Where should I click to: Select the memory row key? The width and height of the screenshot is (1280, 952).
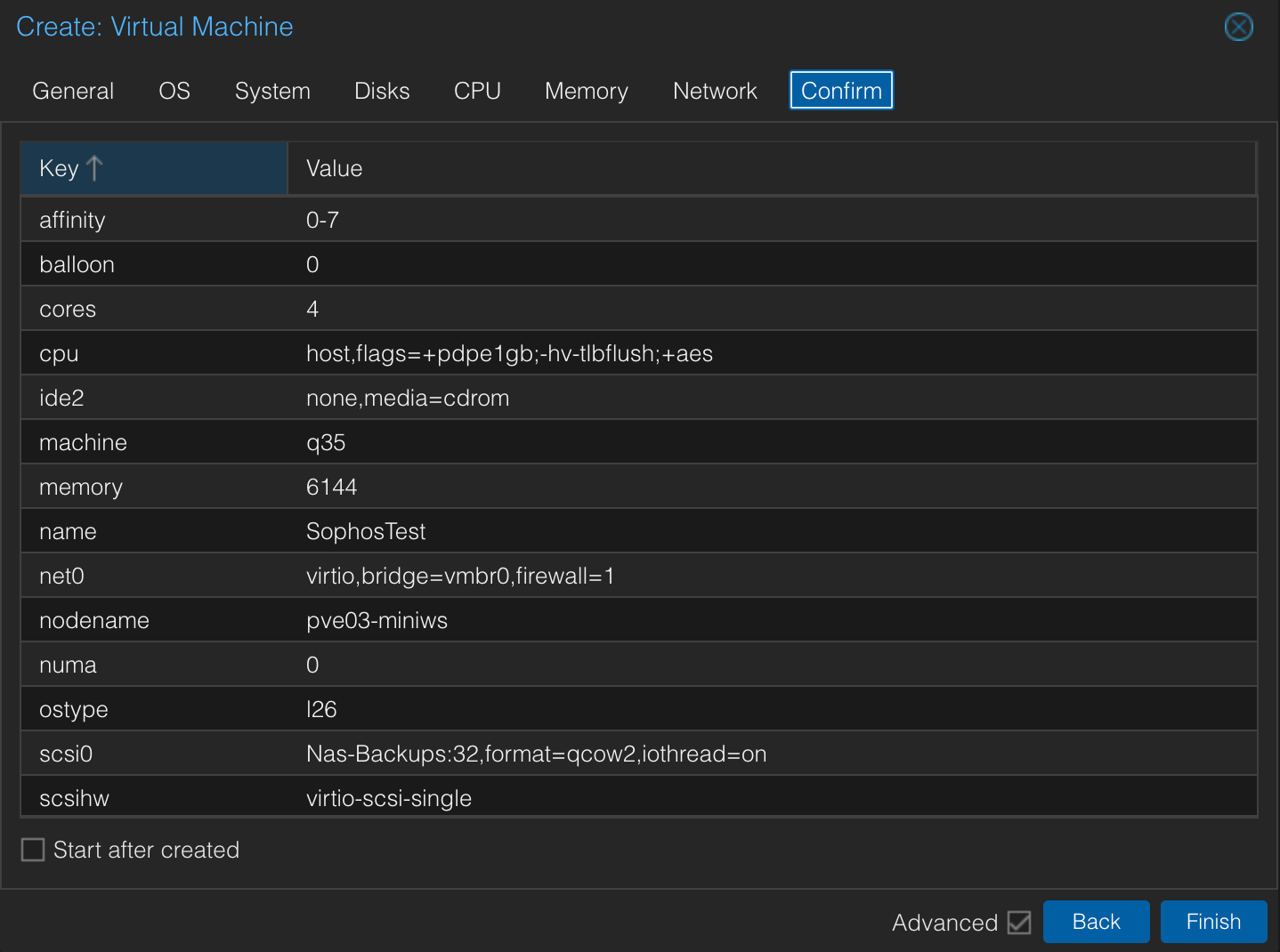pos(81,487)
